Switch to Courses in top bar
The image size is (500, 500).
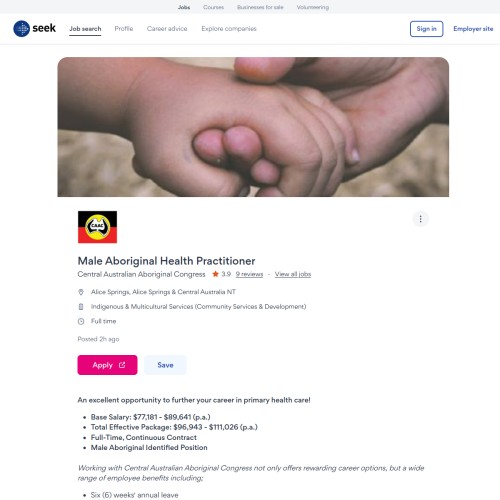[x=214, y=7]
